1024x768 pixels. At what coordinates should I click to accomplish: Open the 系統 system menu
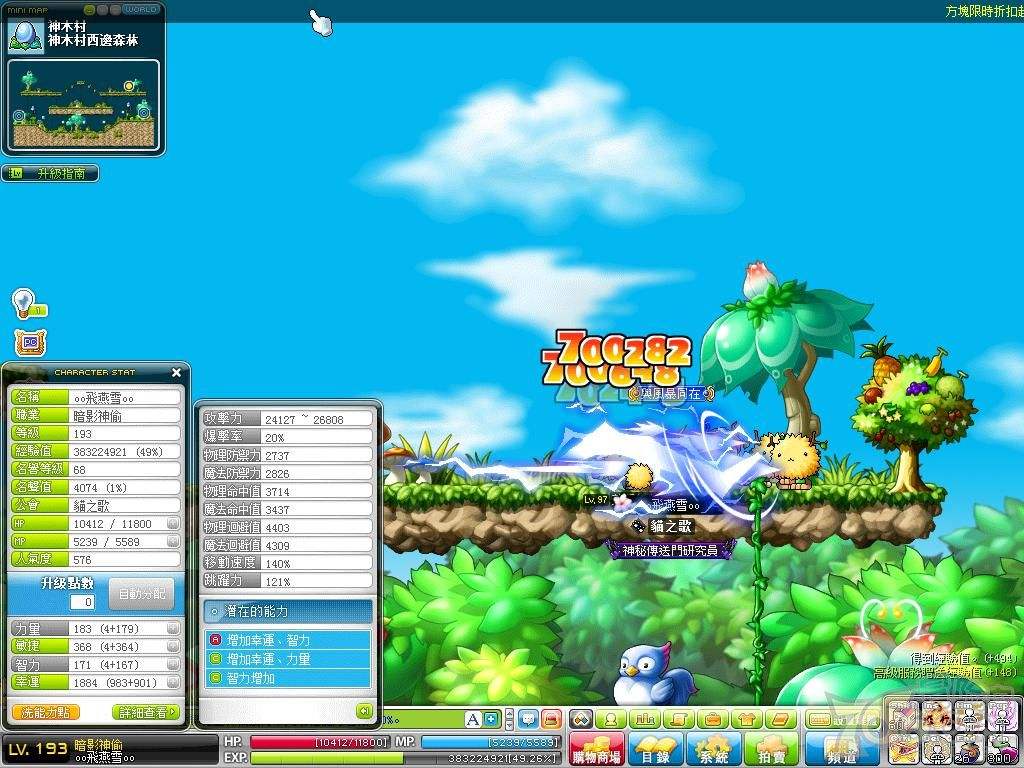713,750
